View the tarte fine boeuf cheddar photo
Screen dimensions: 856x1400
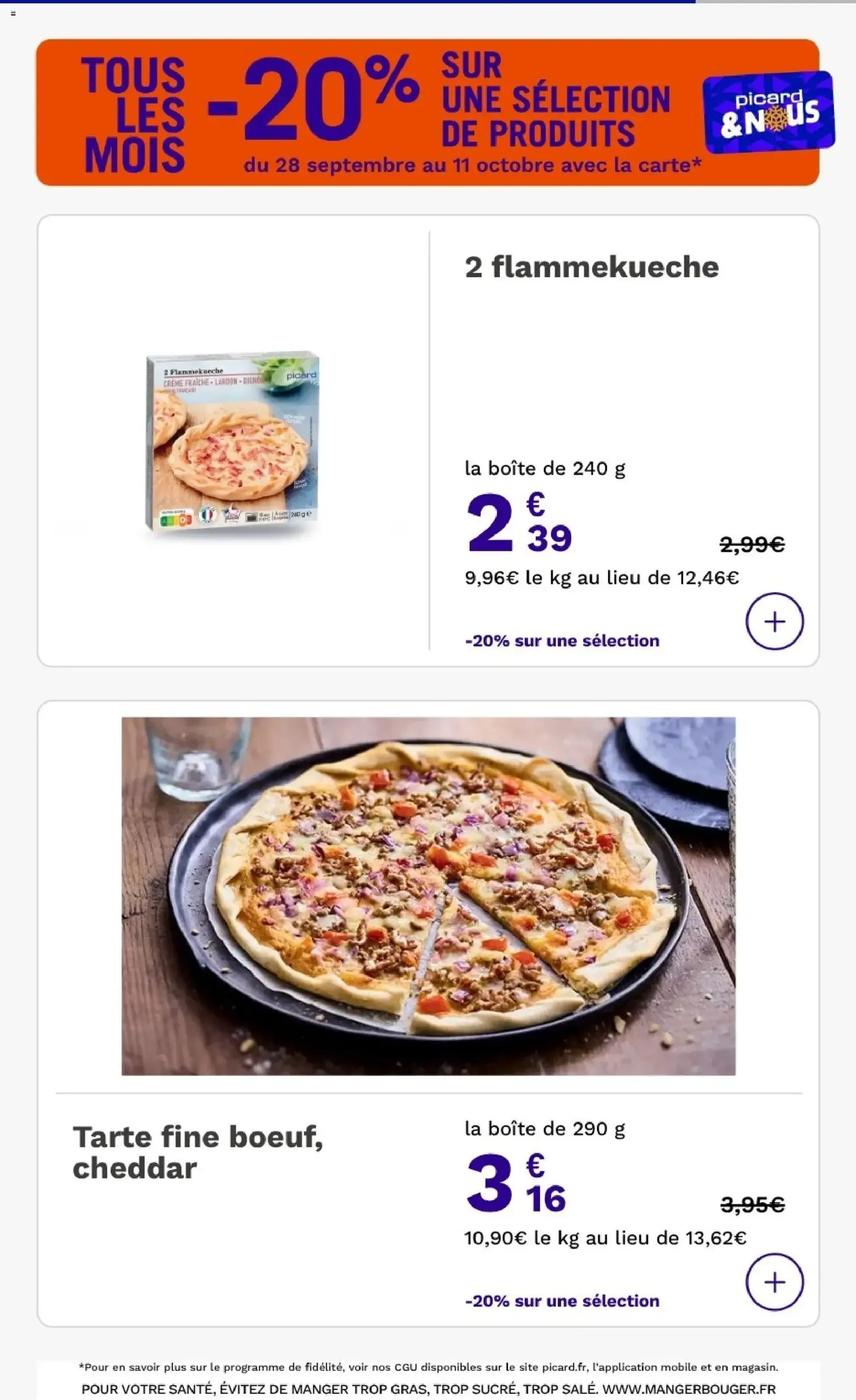tap(428, 896)
